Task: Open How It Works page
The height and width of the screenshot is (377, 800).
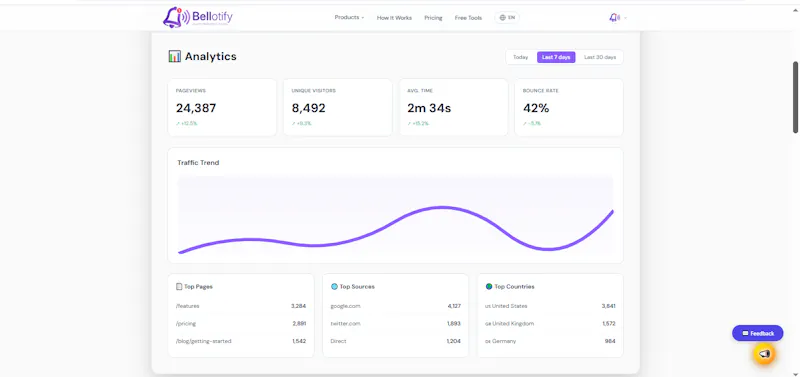Action: (394, 18)
